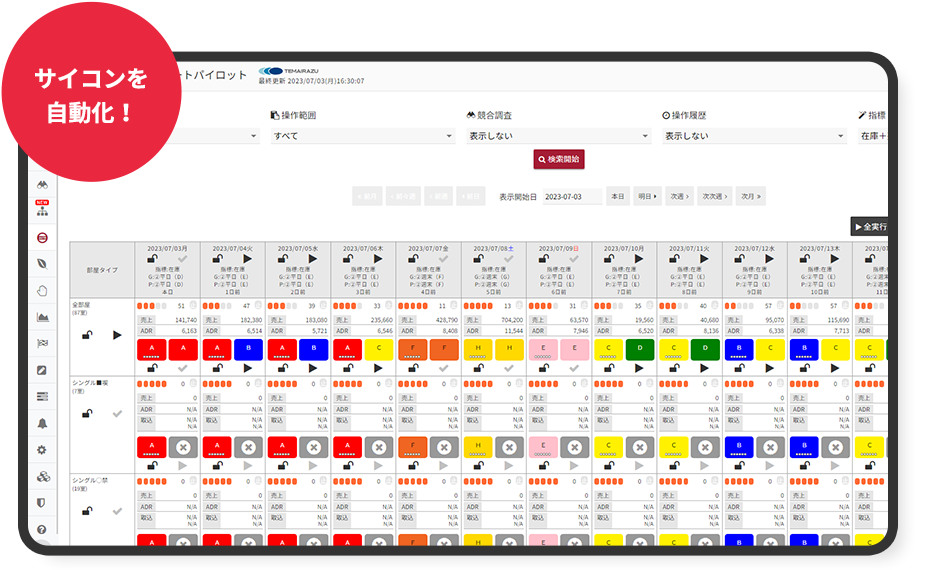Click memo icon next to count 51
The width and height of the screenshot is (930, 570).
click(192, 305)
